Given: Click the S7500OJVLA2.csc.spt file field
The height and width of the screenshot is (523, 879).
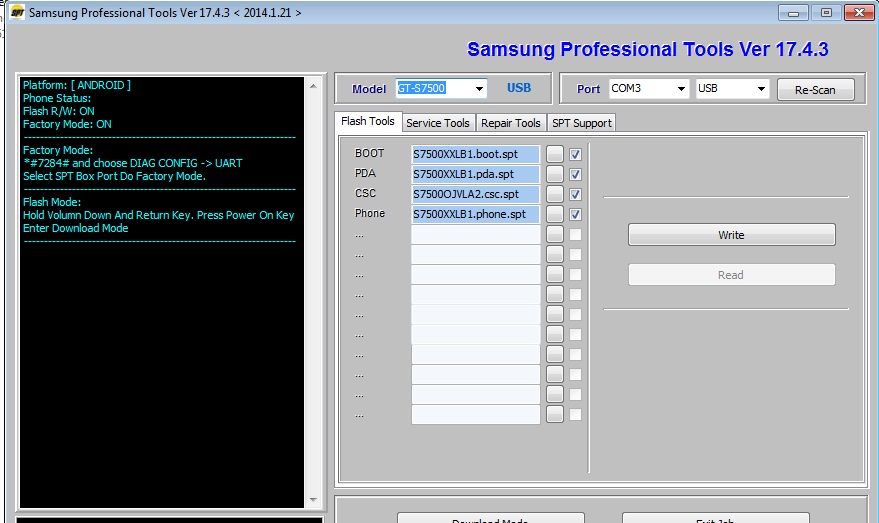Looking at the screenshot, I should (x=475, y=195).
